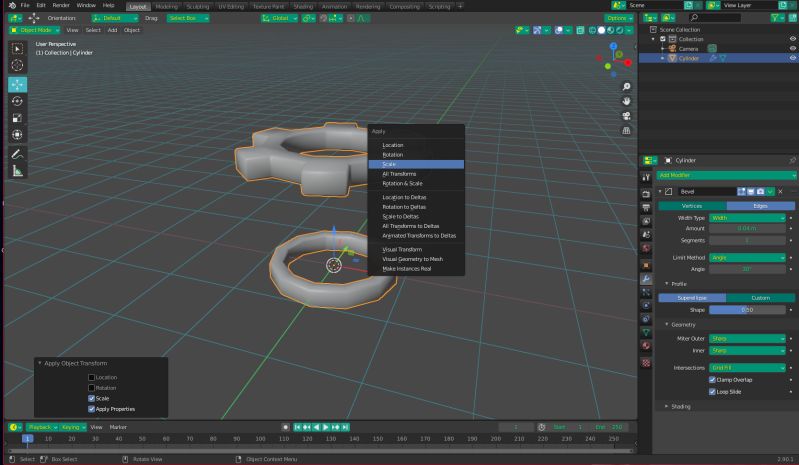Play the animation in reverse

(316, 427)
